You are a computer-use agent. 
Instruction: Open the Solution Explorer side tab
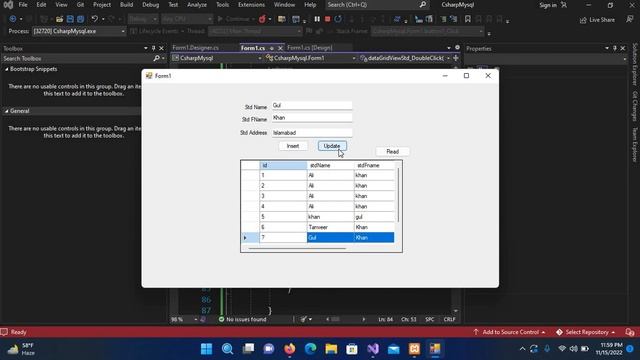[x=635, y=64]
